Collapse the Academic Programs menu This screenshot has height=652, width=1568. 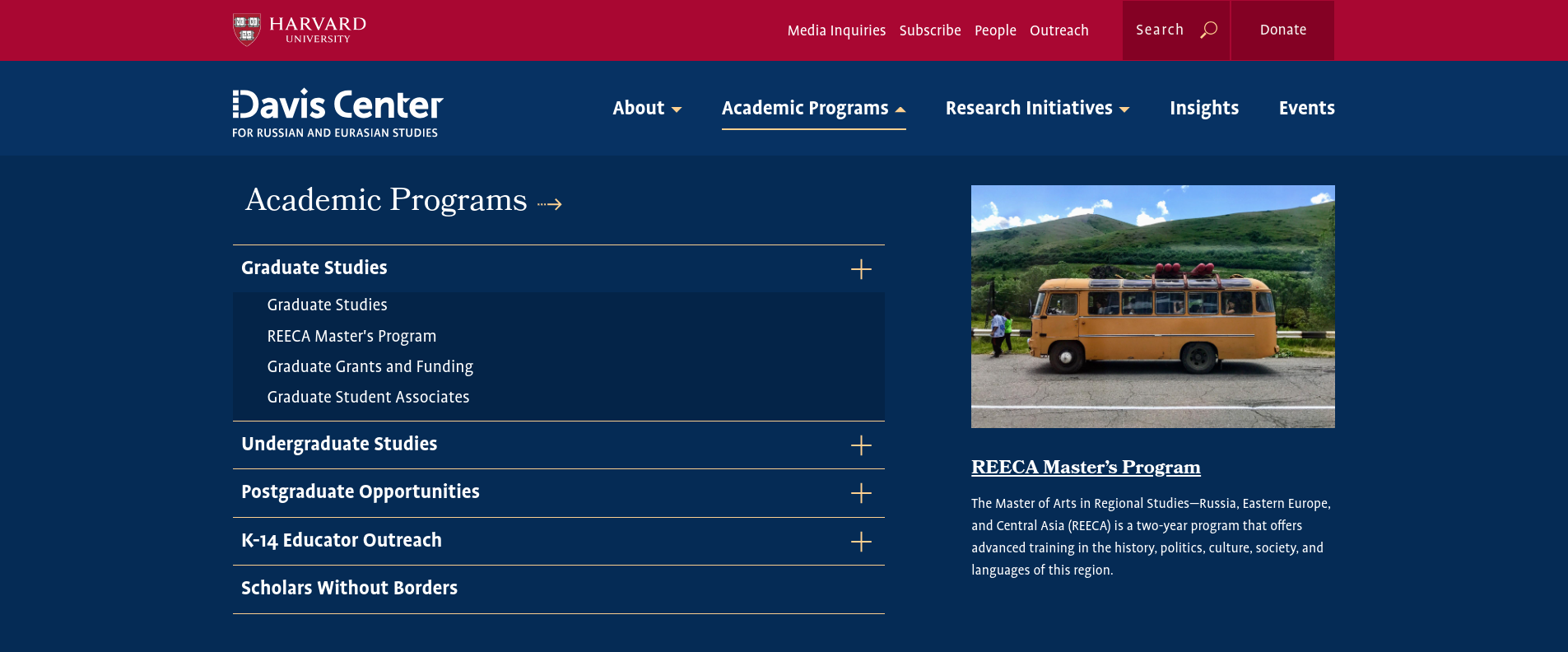(814, 108)
